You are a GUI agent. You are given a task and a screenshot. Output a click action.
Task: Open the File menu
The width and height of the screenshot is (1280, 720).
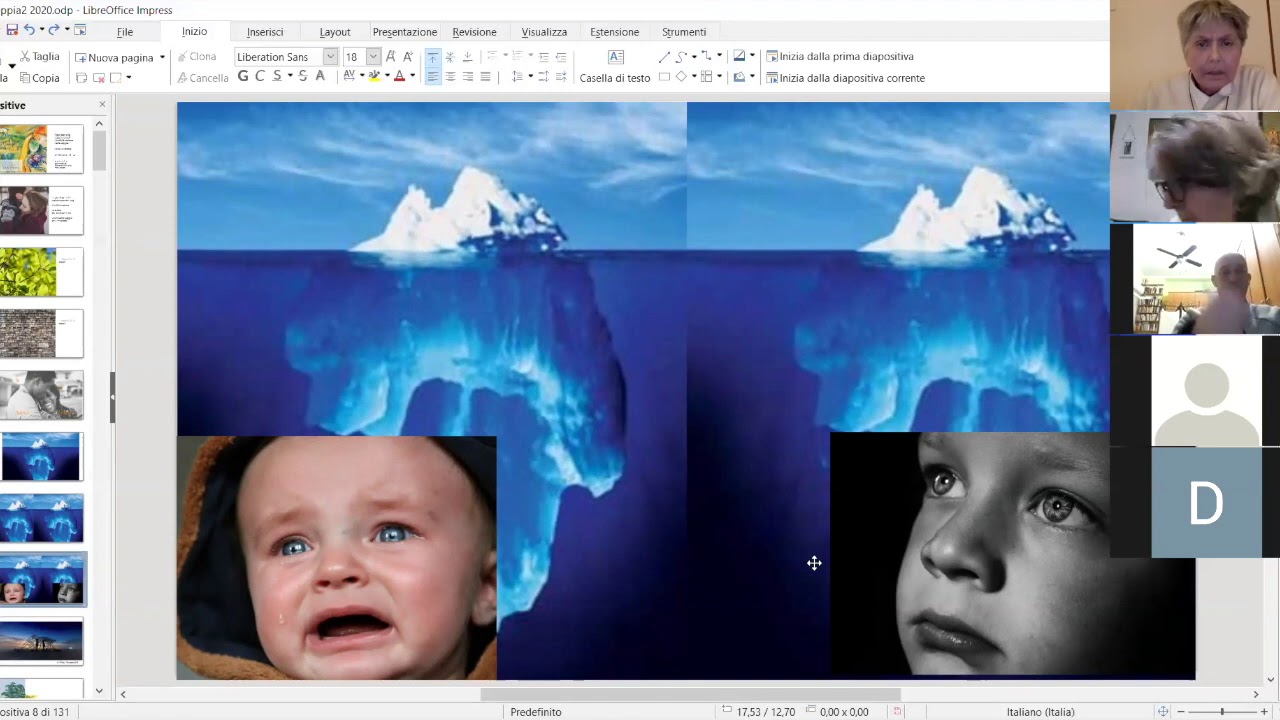point(125,32)
